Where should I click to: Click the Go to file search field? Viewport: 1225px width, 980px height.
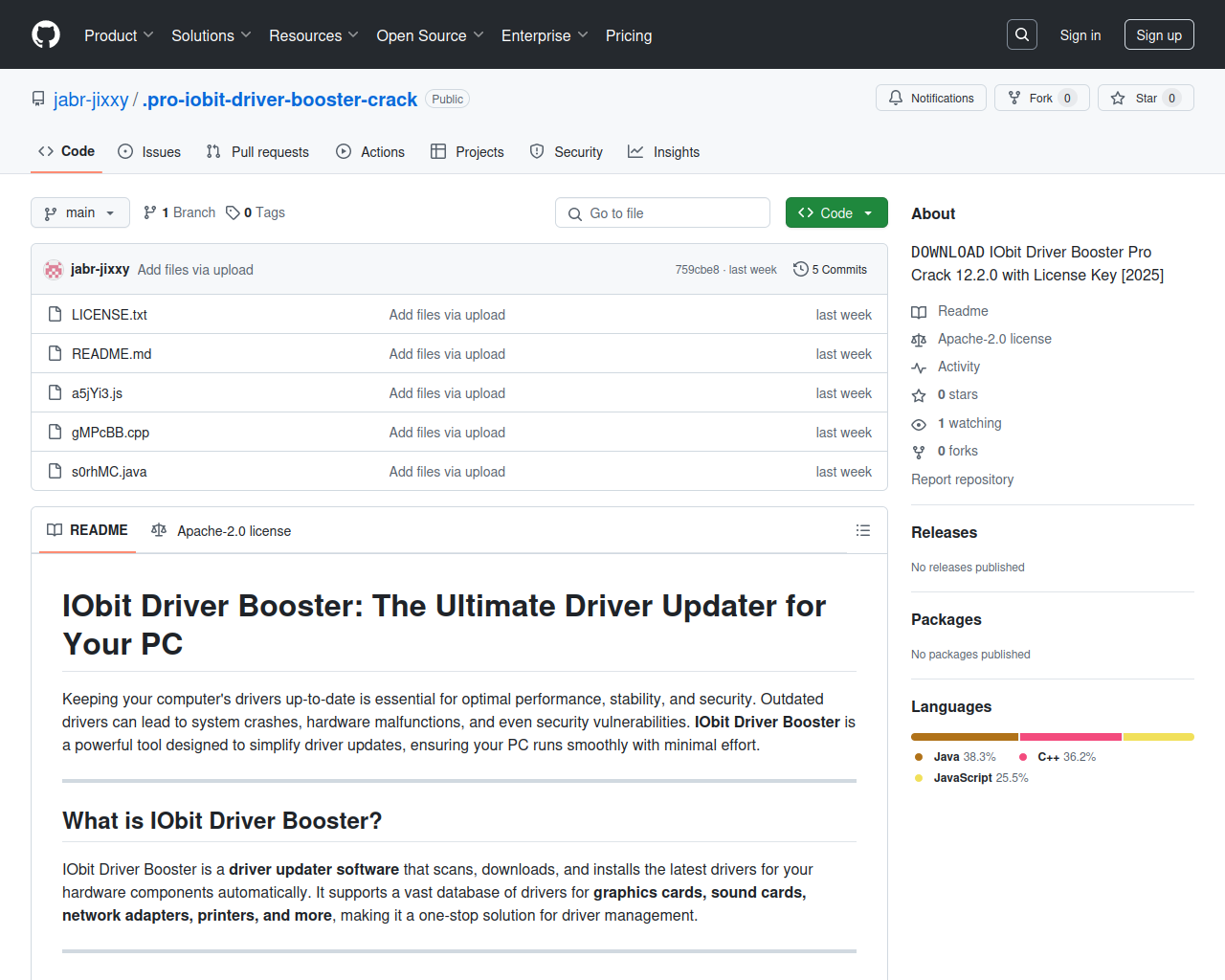[x=662, y=212]
